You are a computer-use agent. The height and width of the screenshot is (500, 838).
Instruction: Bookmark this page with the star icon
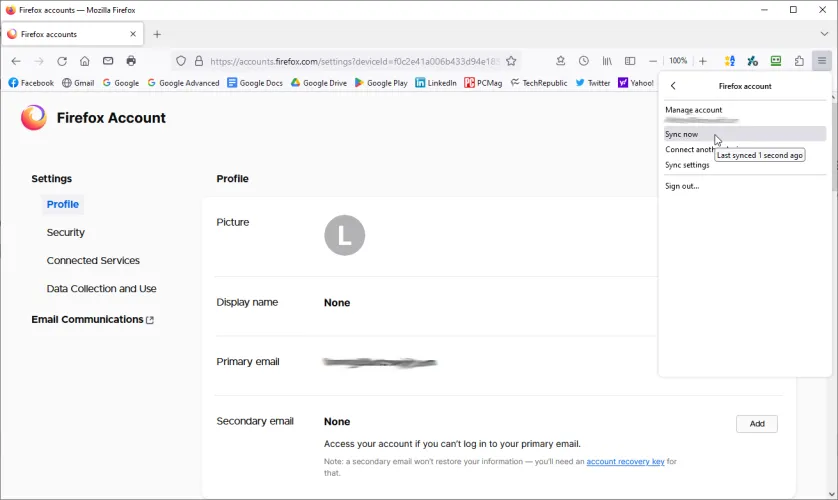pyautogui.click(x=511, y=61)
